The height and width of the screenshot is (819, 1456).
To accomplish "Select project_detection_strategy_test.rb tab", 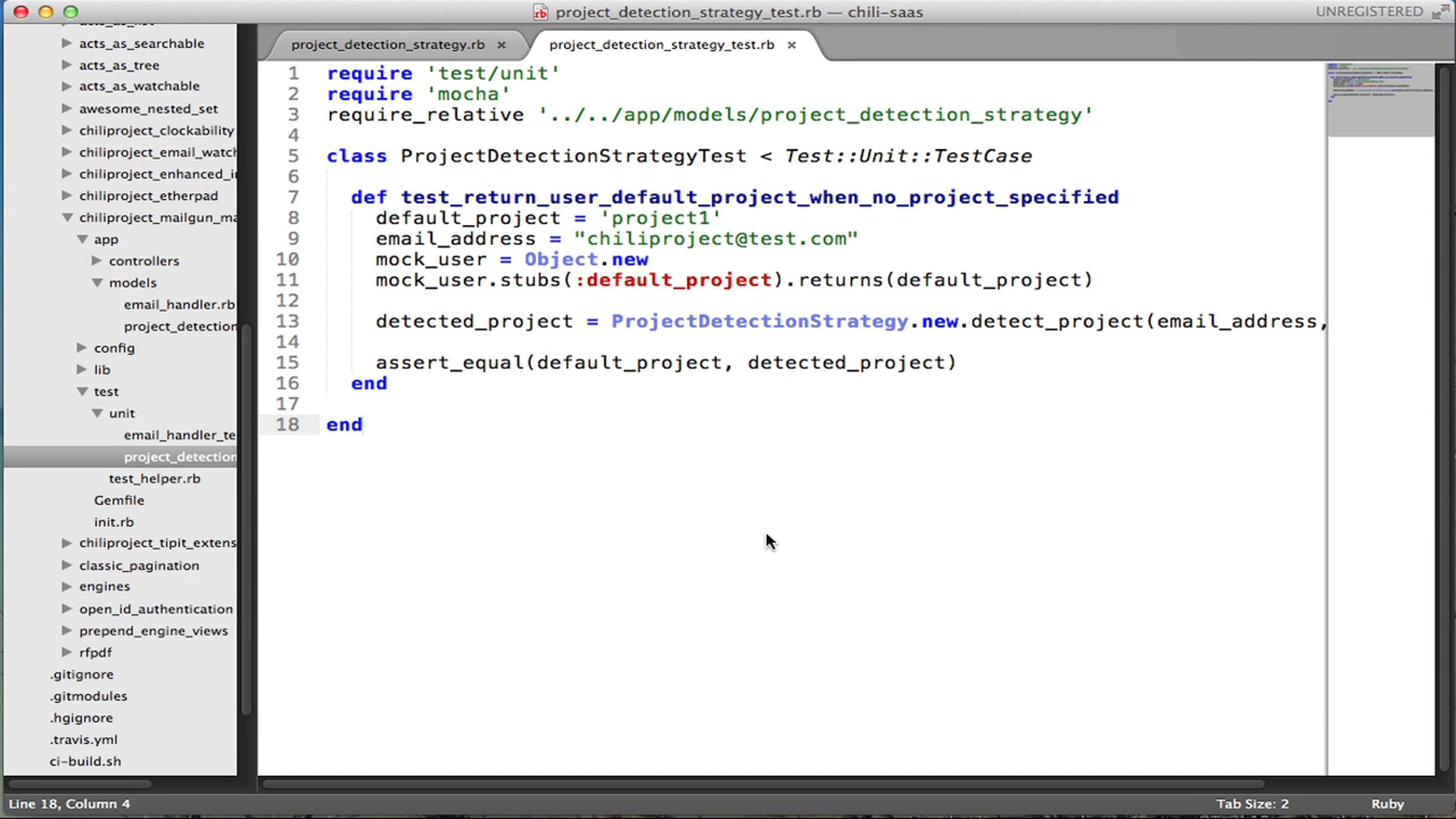I will coord(662,45).
